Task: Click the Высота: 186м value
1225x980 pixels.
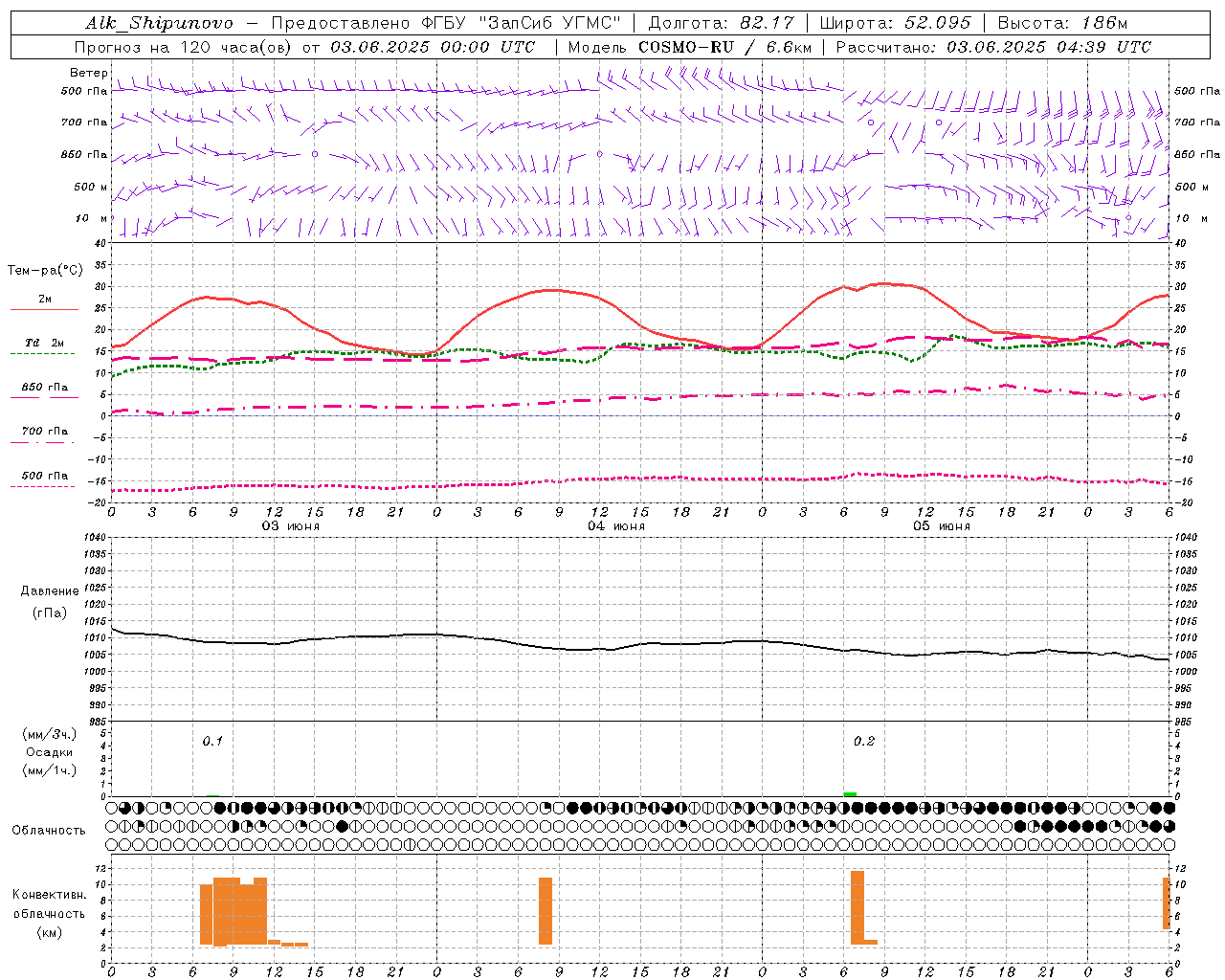Action: point(1062,23)
